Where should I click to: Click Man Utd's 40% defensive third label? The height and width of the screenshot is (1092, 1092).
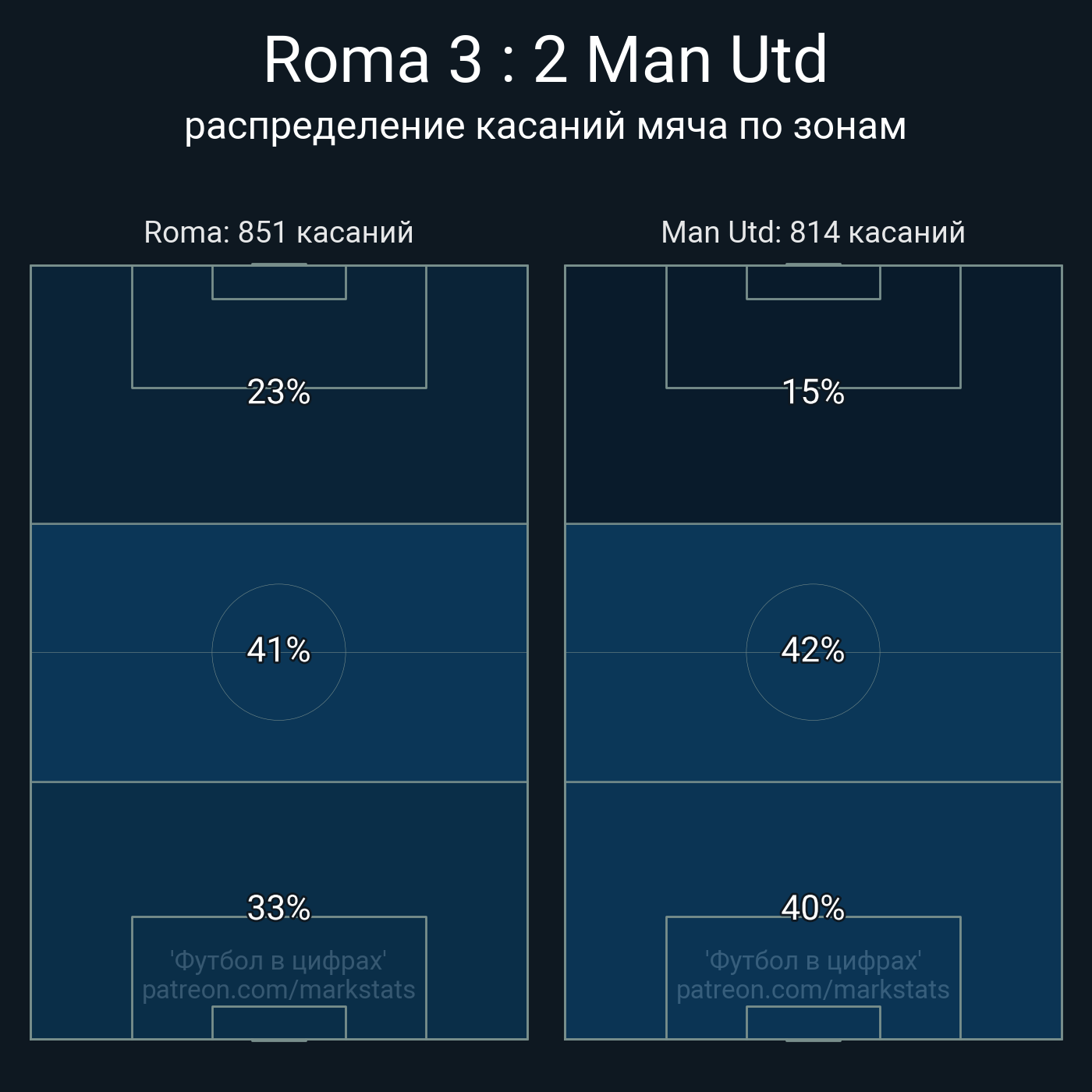pyautogui.click(x=813, y=909)
